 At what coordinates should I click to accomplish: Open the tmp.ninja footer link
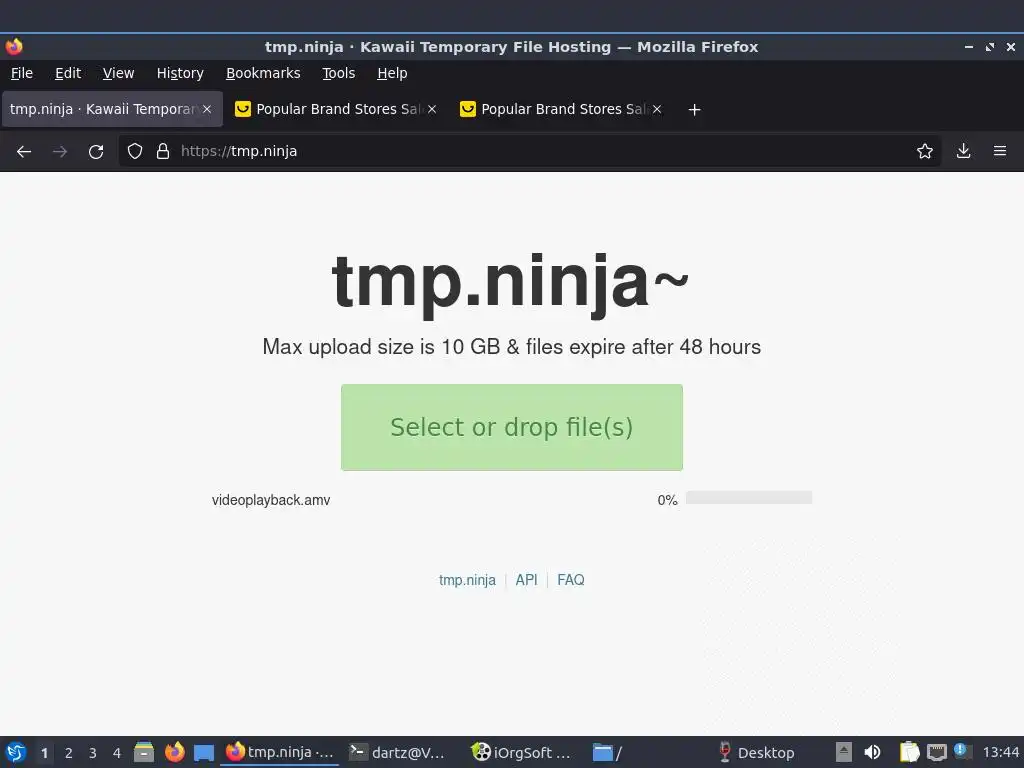[467, 580]
